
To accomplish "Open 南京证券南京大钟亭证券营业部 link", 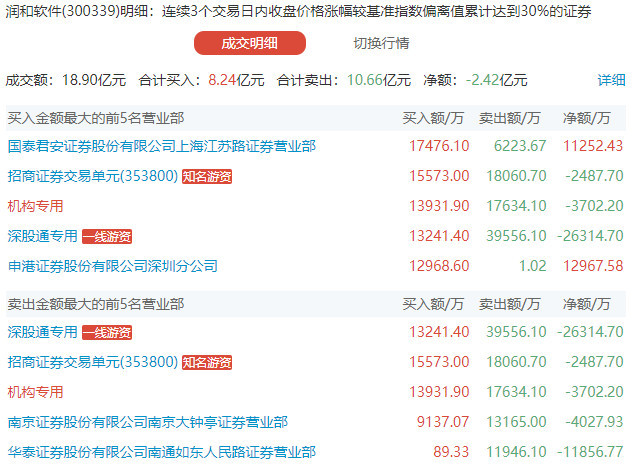I will click(x=148, y=422).
